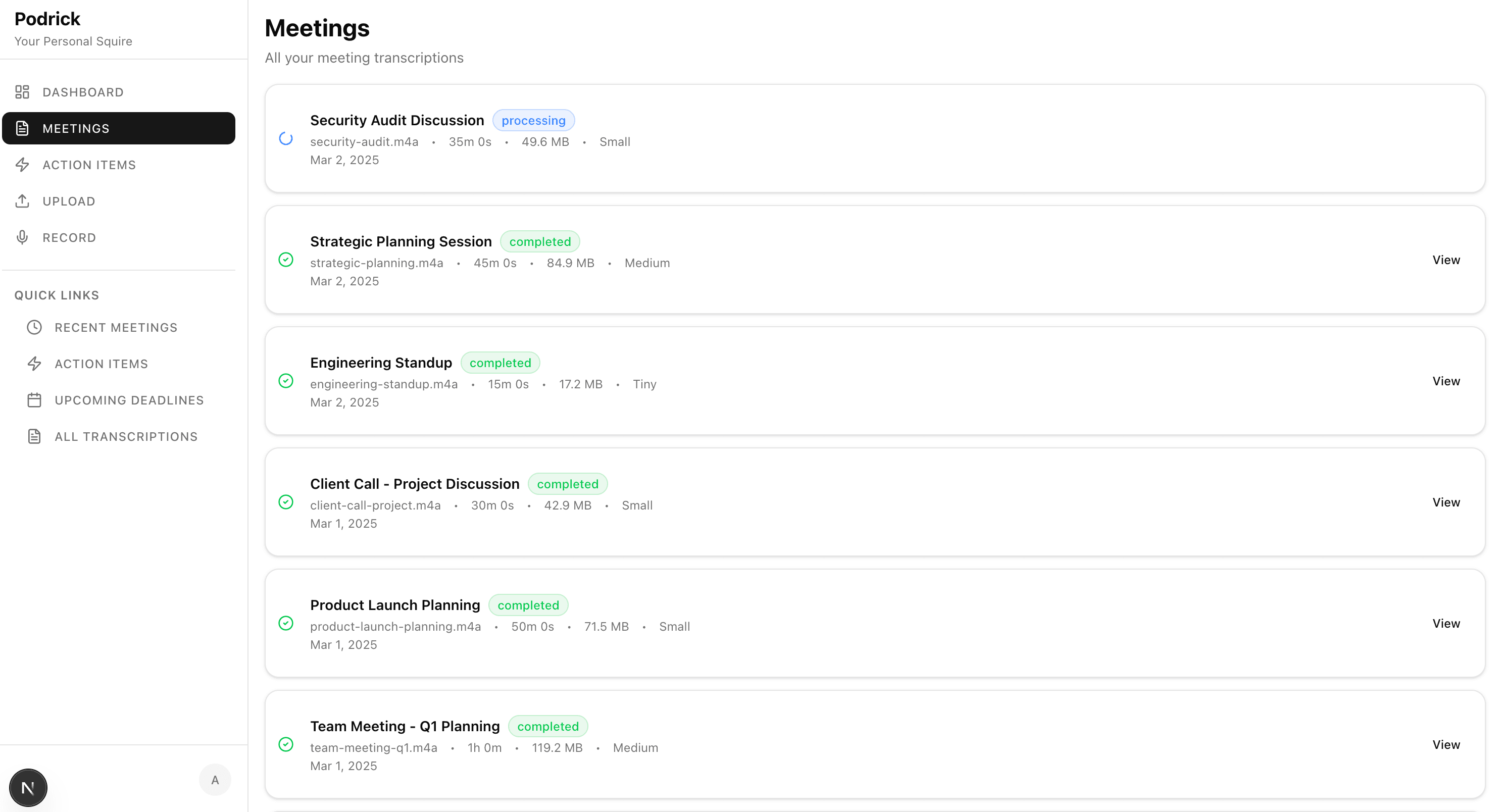Click the Action Items lightning icon in navigation

[22, 165]
